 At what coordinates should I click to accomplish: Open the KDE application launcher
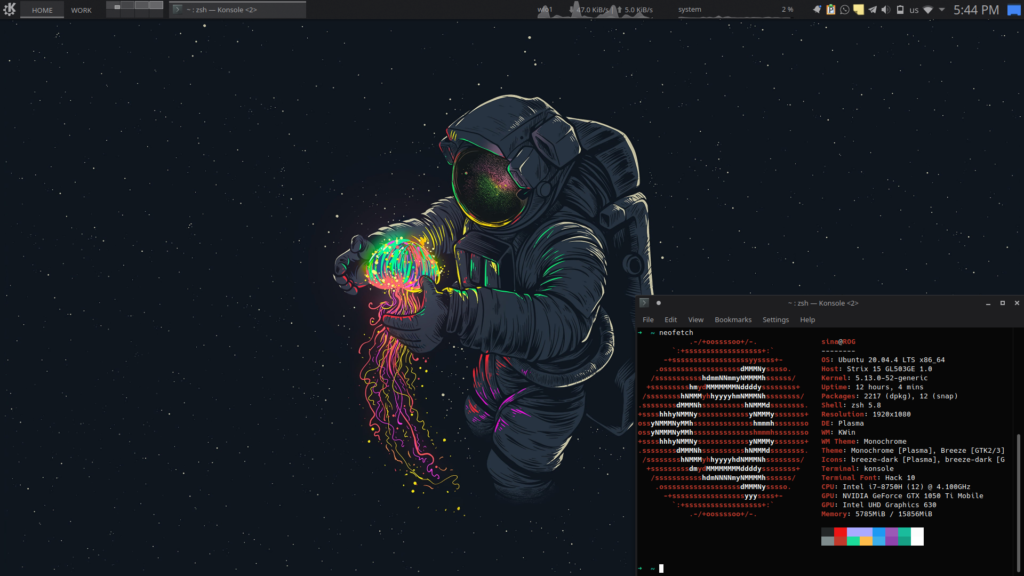click(x=9, y=9)
